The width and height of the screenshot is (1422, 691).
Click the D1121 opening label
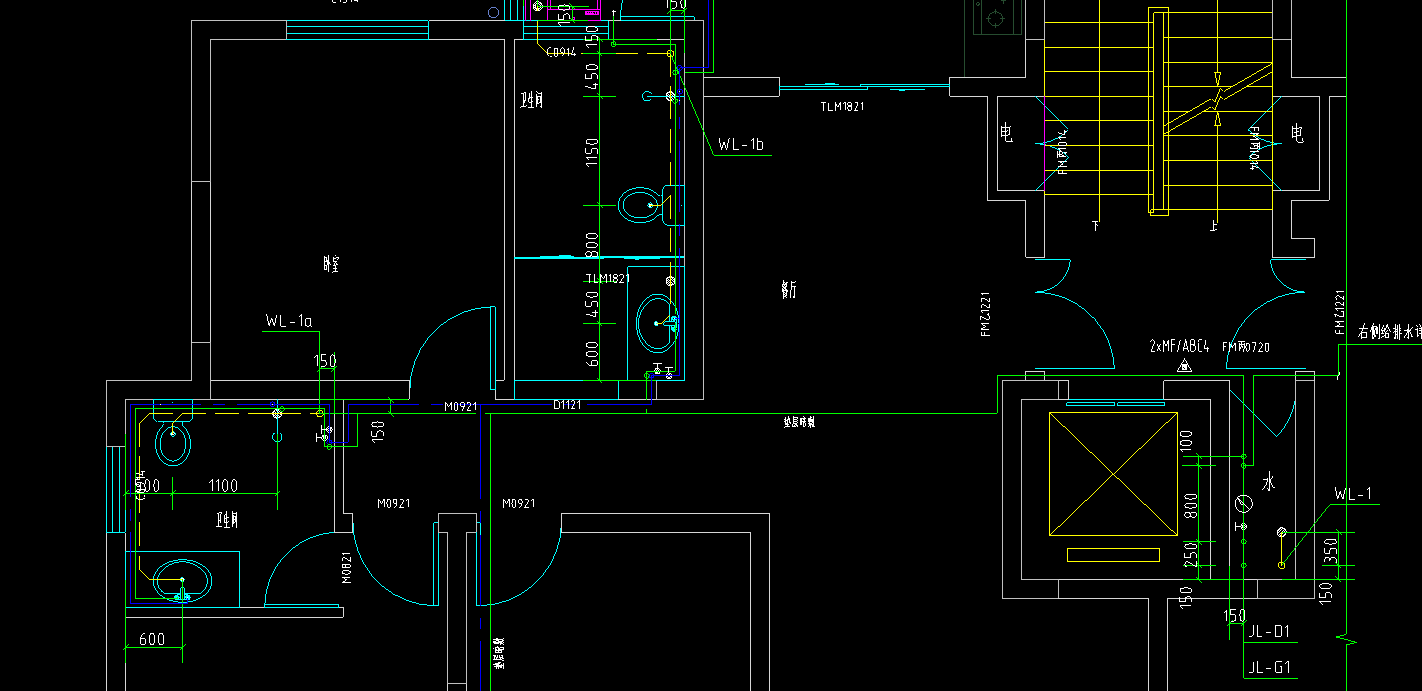[567, 405]
